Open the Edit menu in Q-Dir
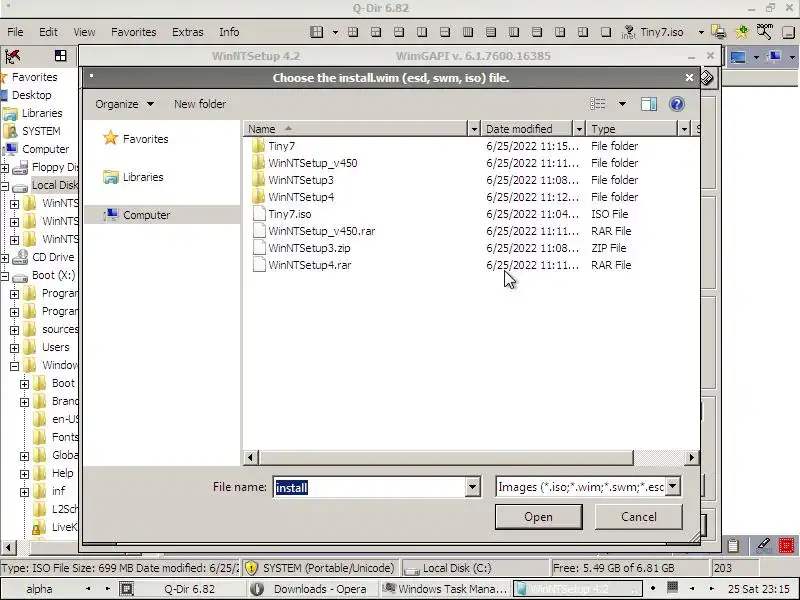800x600 pixels. click(48, 32)
